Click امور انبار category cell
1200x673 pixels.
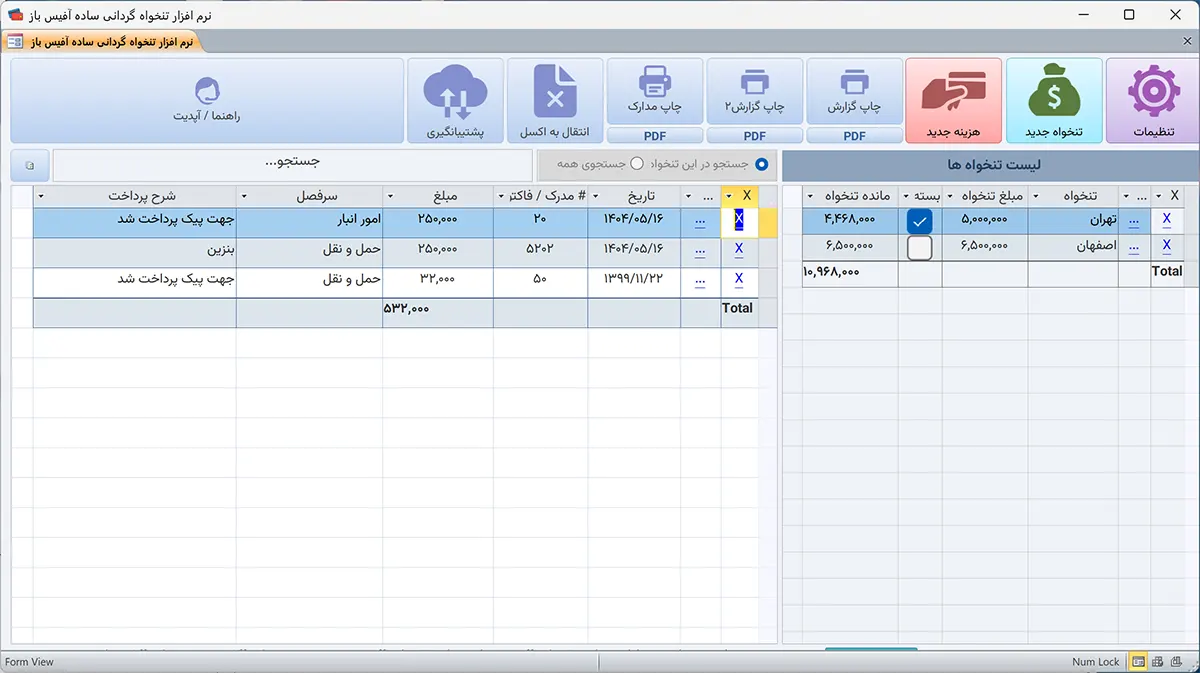coord(309,222)
